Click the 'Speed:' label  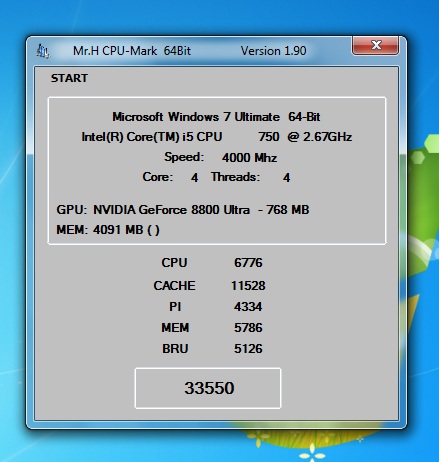coord(184,157)
